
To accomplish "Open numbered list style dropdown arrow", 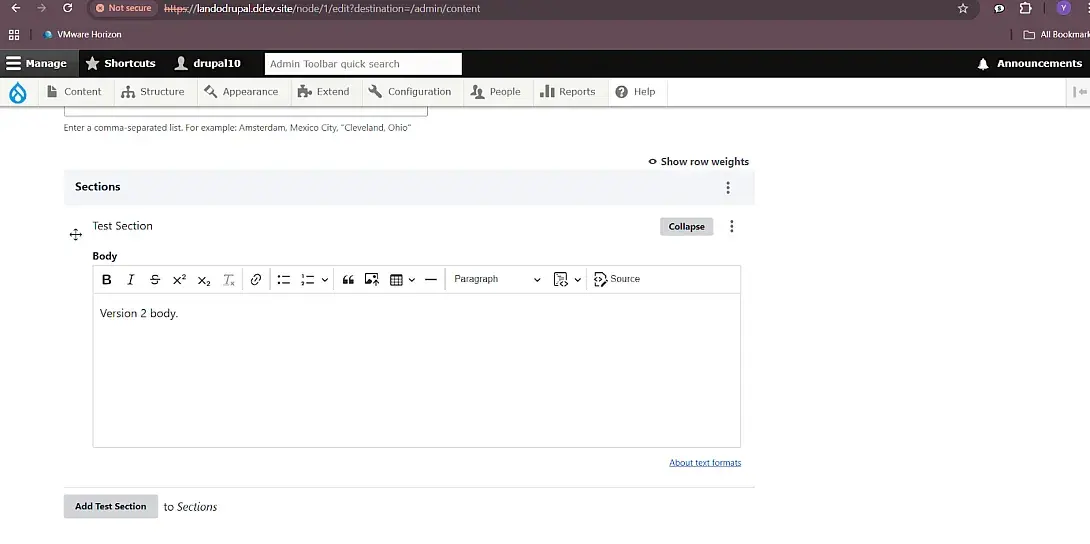I will (325, 279).
